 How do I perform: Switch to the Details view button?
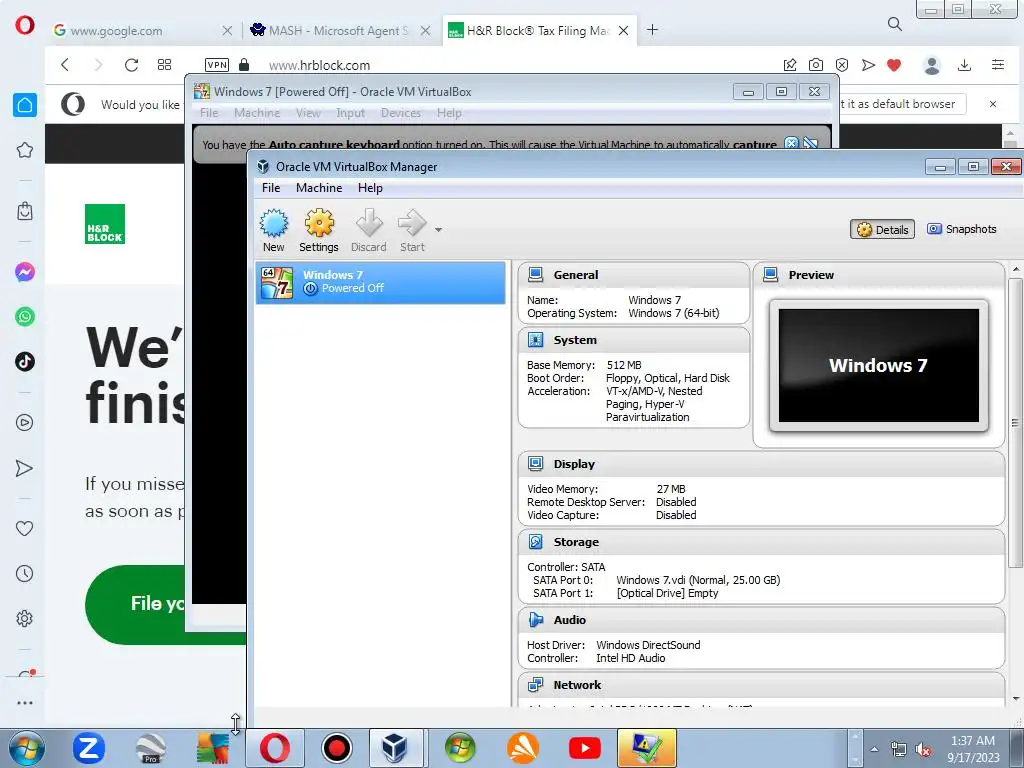click(x=882, y=229)
